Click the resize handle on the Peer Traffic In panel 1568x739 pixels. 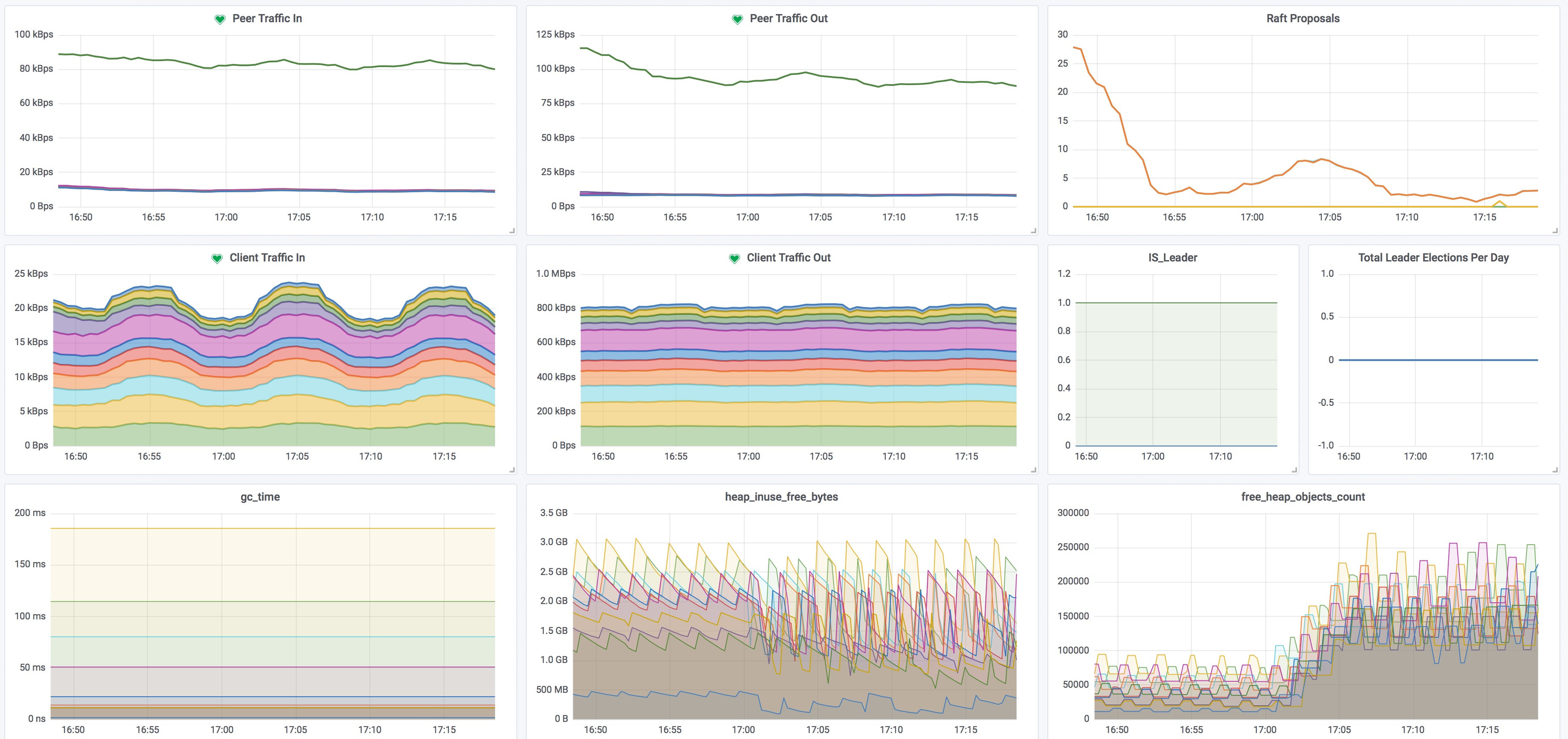511,230
